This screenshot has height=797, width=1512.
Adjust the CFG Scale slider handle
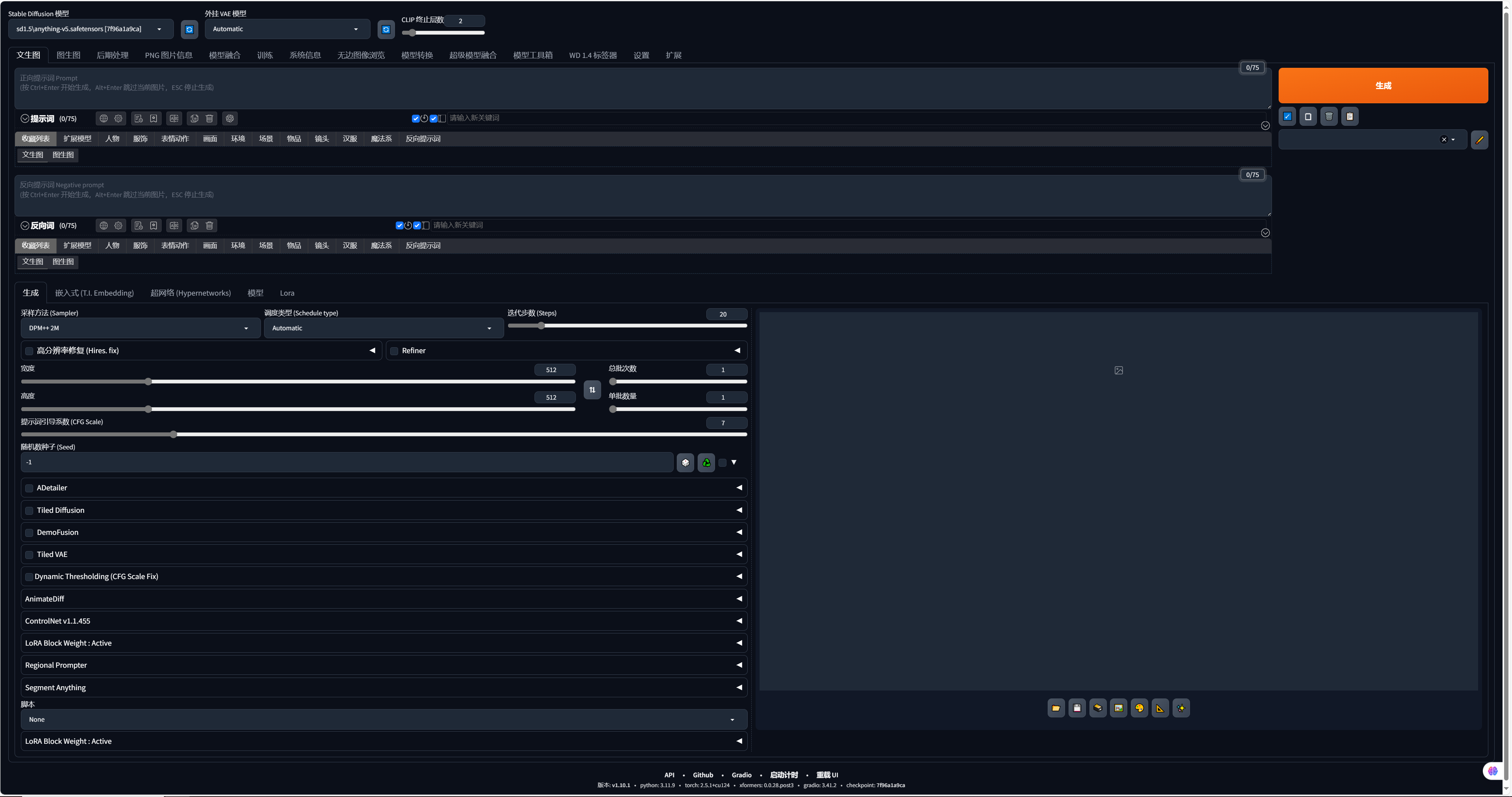click(x=173, y=434)
